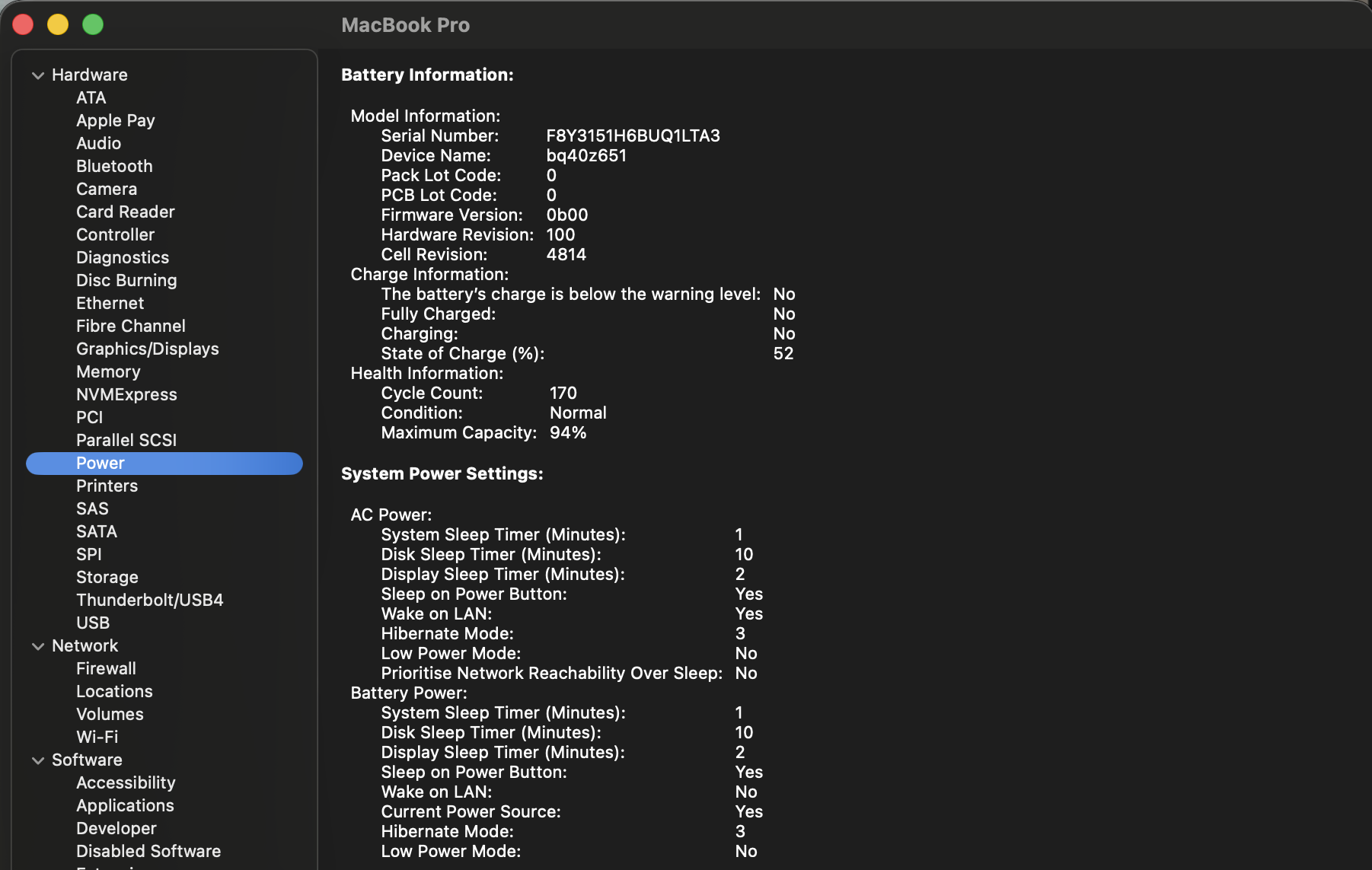The height and width of the screenshot is (870, 1372).
Task: Select Bluetooth in the sidebar
Action: point(114,166)
